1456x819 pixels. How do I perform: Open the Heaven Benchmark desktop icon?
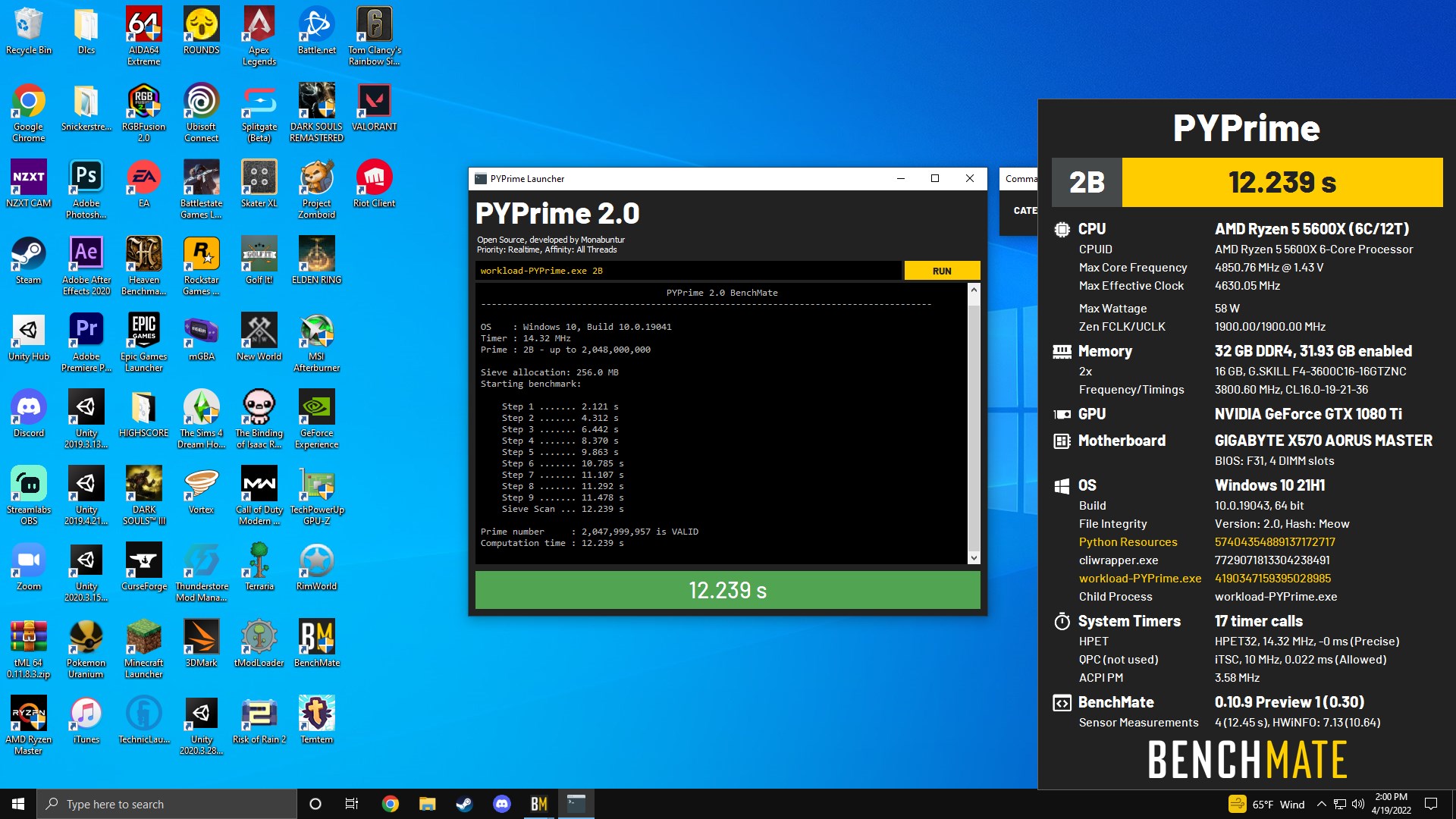coord(144,265)
